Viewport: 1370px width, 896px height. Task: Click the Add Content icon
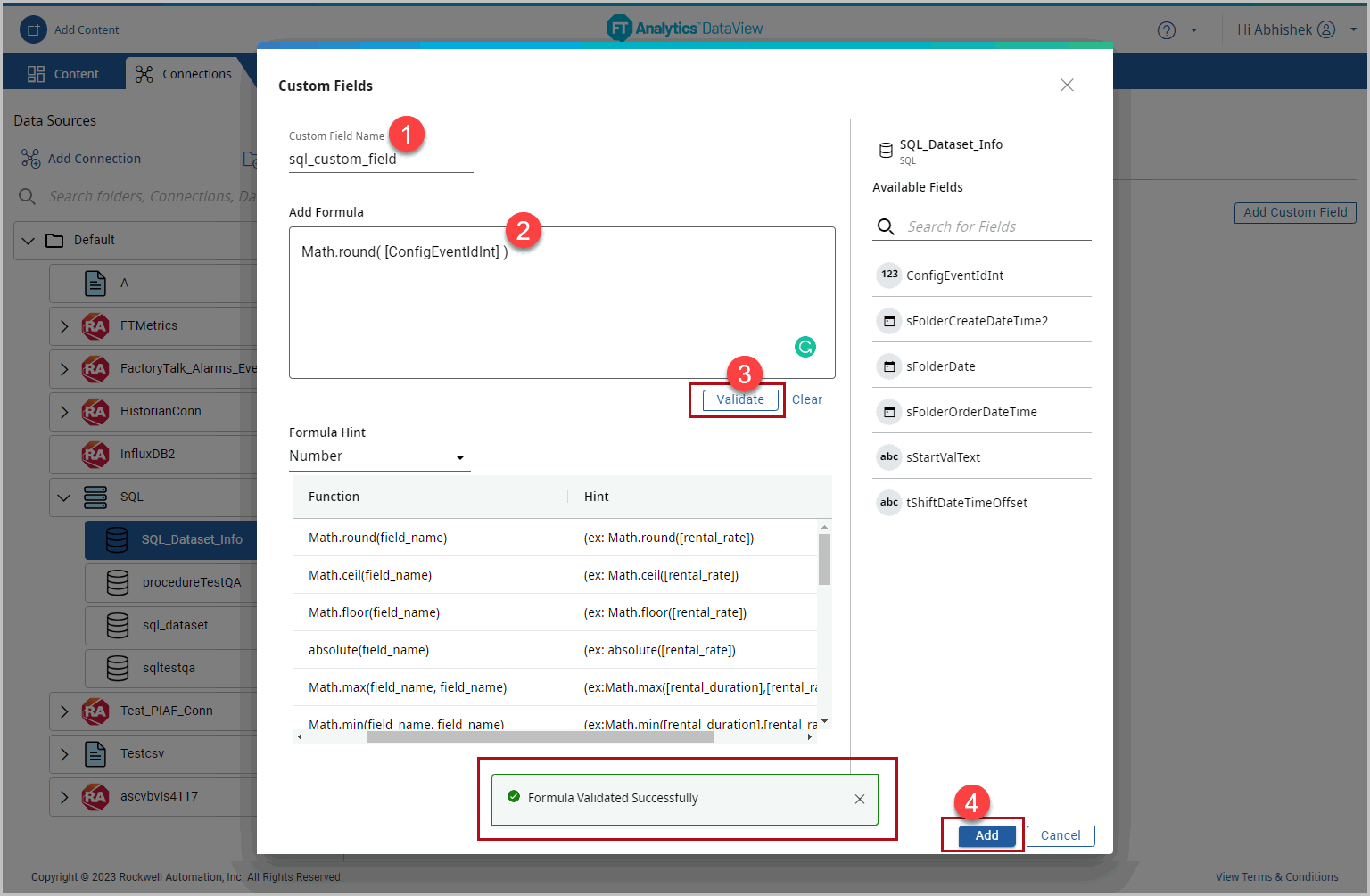[x=33, y=29]
